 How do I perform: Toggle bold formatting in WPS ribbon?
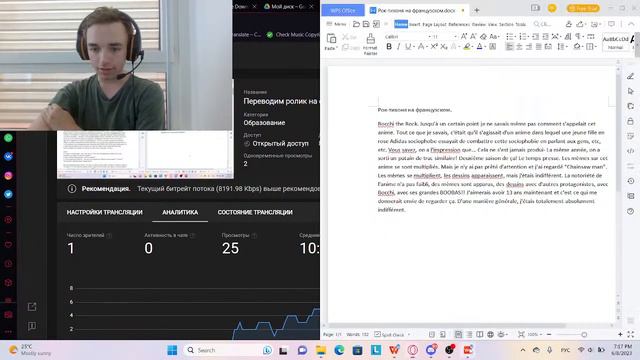point(389,47)
